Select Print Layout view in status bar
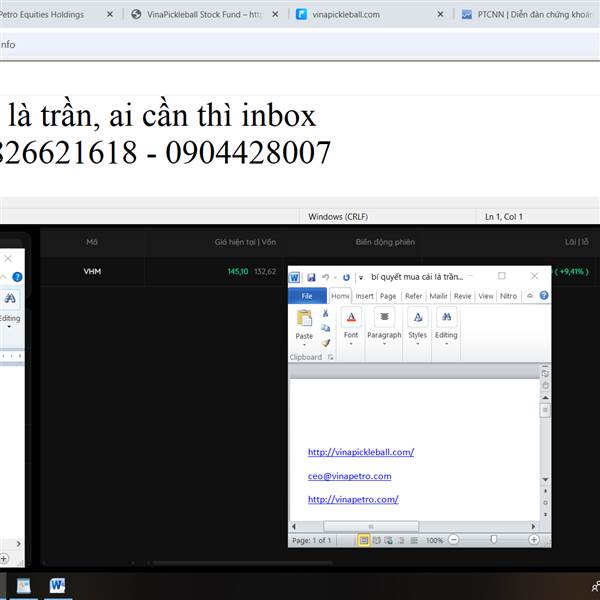Screen dimensions: 600x600 pos(364,540)
